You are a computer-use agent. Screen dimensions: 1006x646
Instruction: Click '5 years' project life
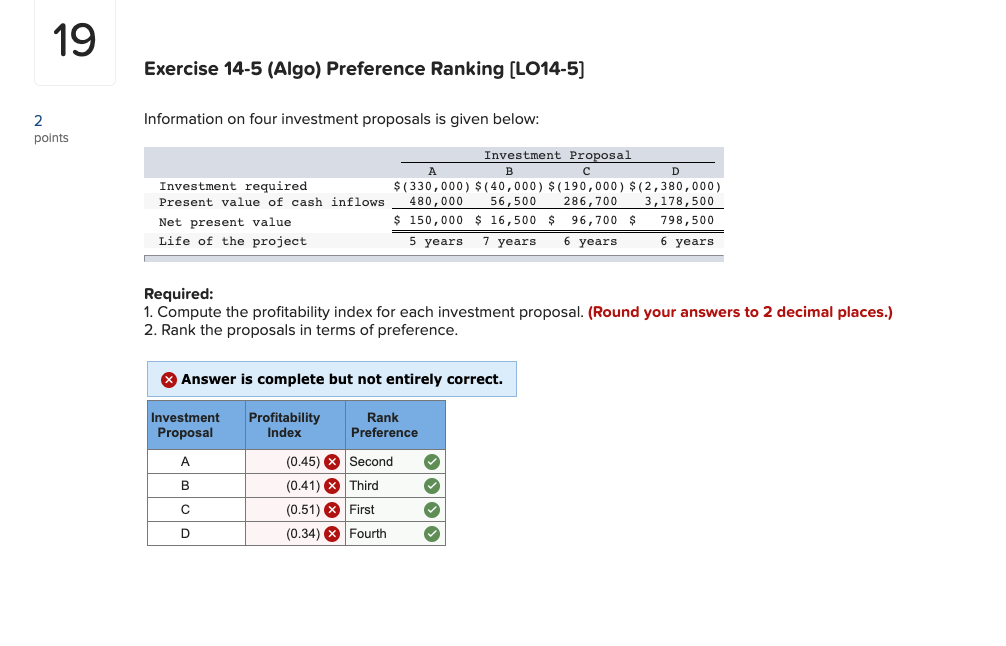pyautogui.click(x=436, y=241)
